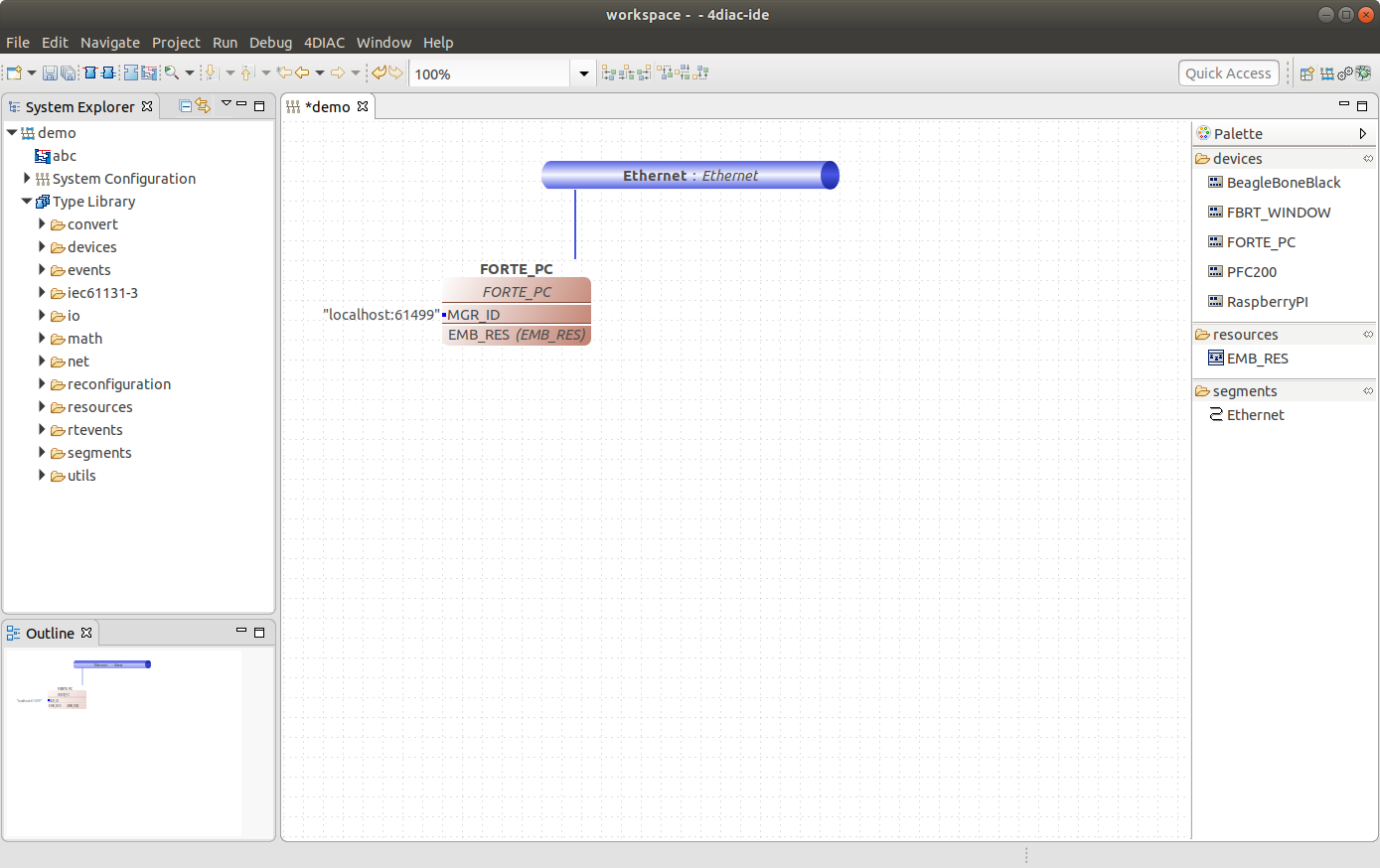Open the File menu
Image resolution: width=1380 pixels, height=868 pixels.
tap(18, 43)
